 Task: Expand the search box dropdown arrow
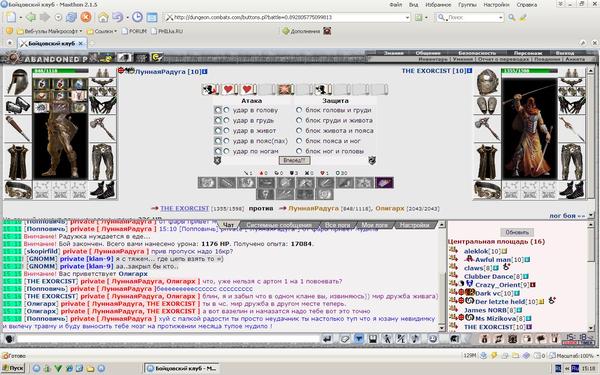point(500,17)
